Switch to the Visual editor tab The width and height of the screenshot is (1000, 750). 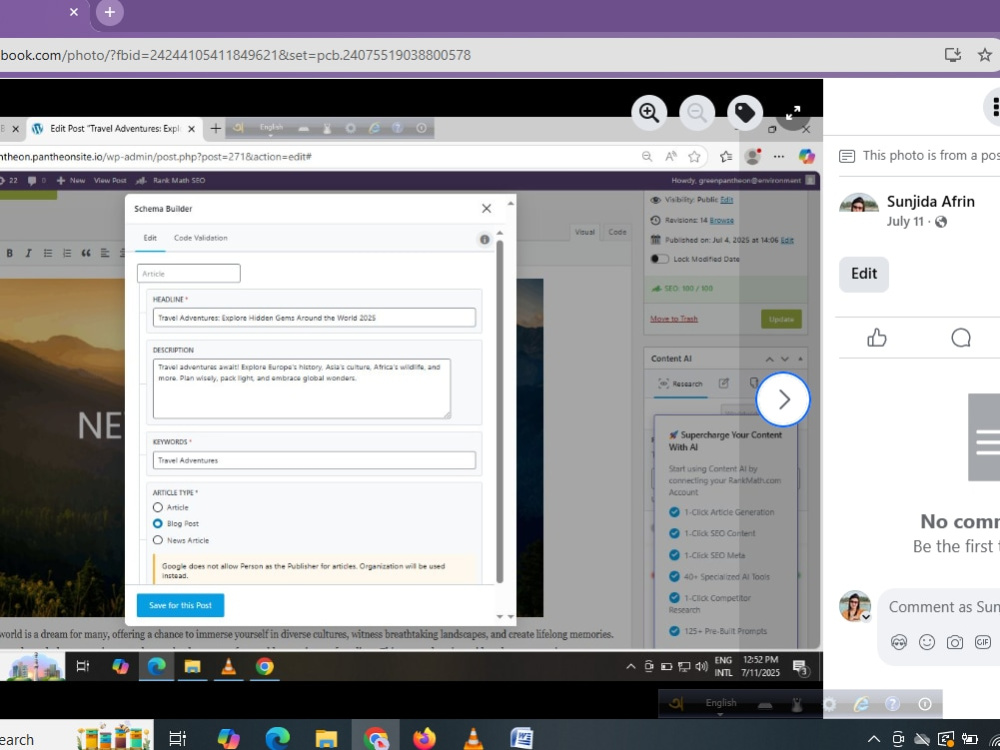pos(584,232)
